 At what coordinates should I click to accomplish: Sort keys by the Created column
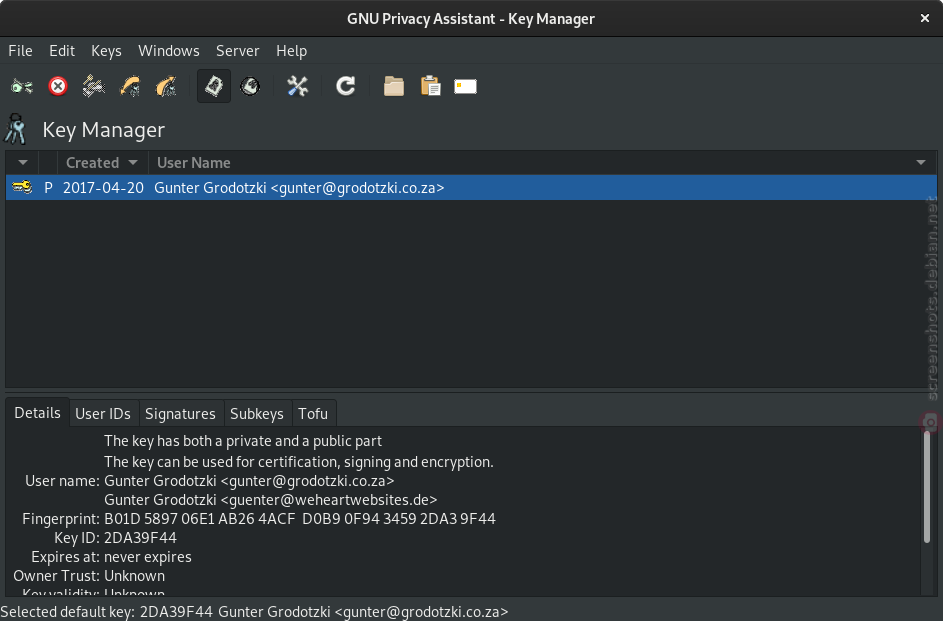click(x=102, y=163)
